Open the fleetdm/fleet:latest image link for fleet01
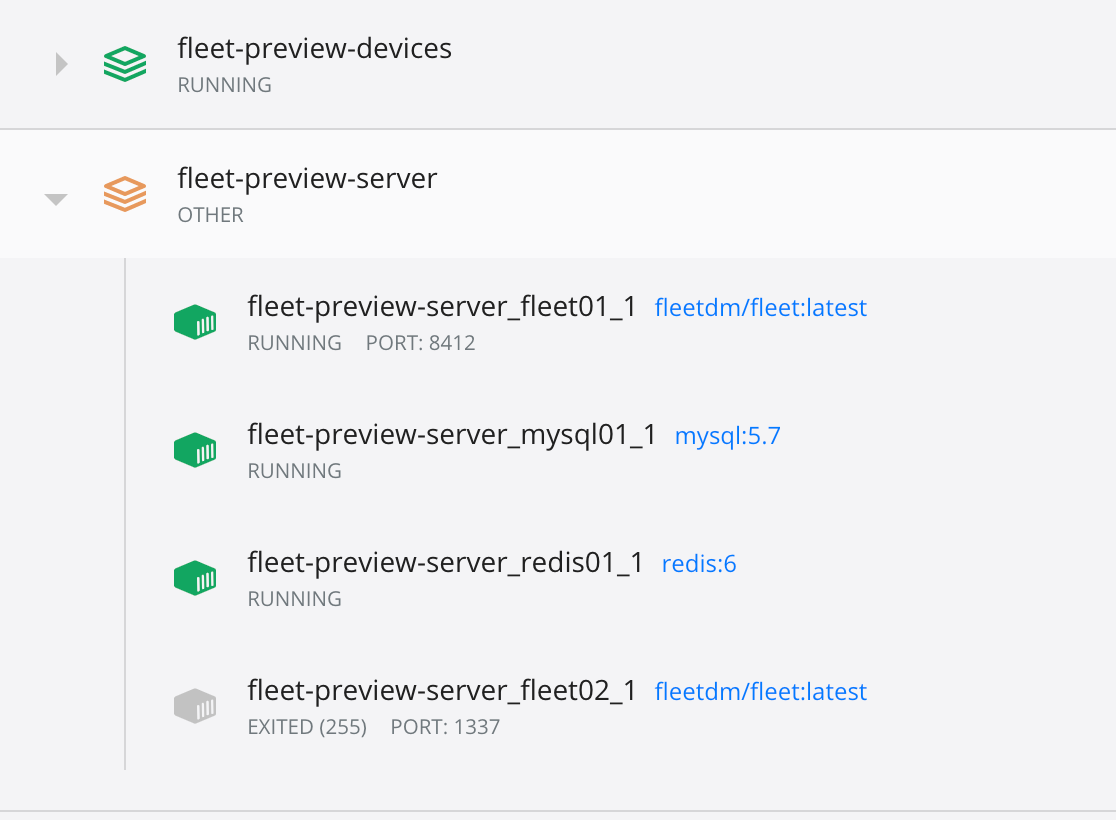The image size is (1116, 820). click(x=761, y=307)
